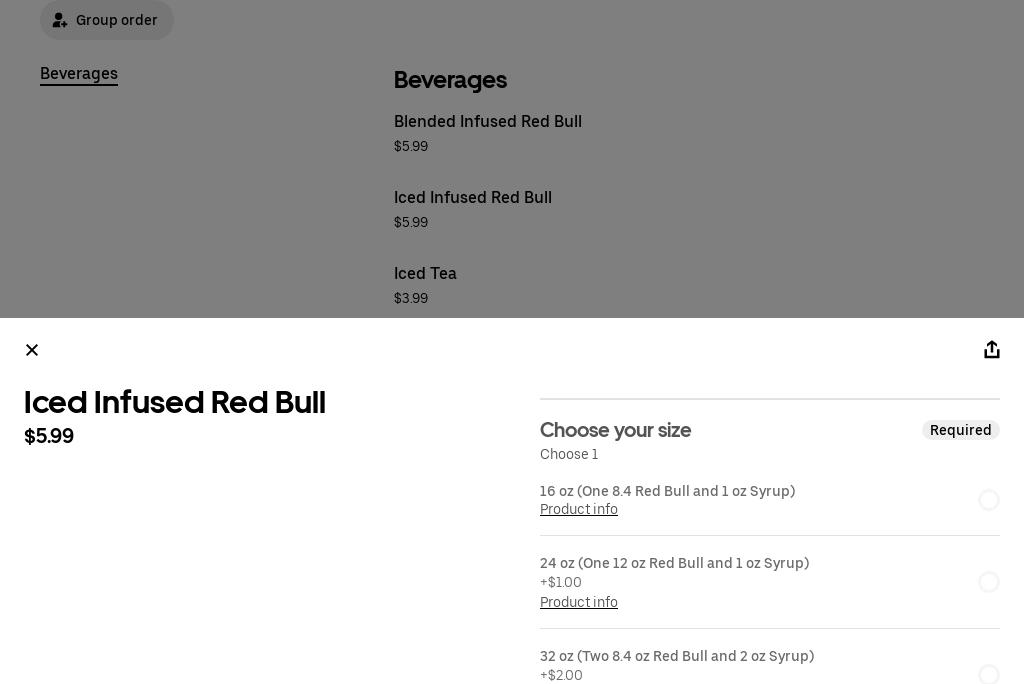Open Product info under 16 oz option
1024x684 pixels.
(x=579, y=510)
